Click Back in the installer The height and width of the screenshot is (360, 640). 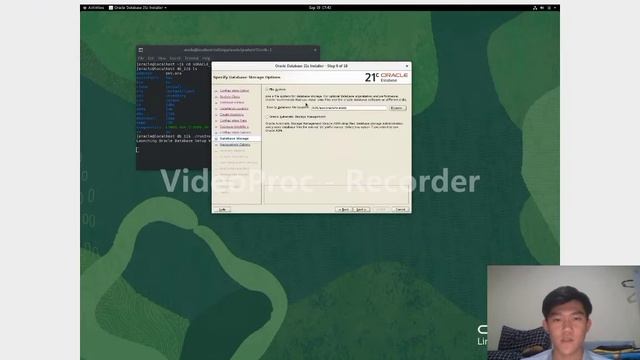coord(344,209)
